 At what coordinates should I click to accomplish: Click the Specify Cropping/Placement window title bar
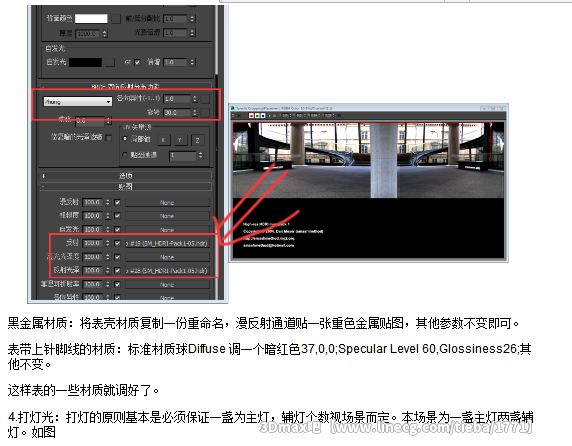368,108
